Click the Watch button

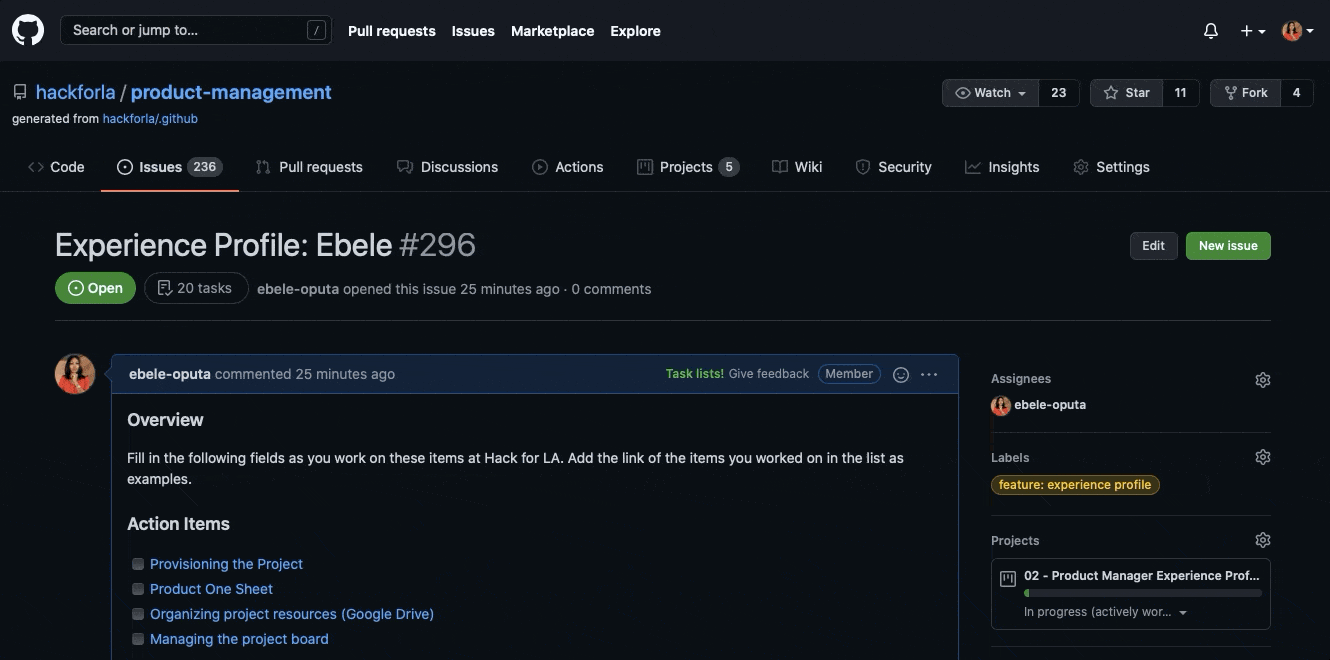(991, 93)
